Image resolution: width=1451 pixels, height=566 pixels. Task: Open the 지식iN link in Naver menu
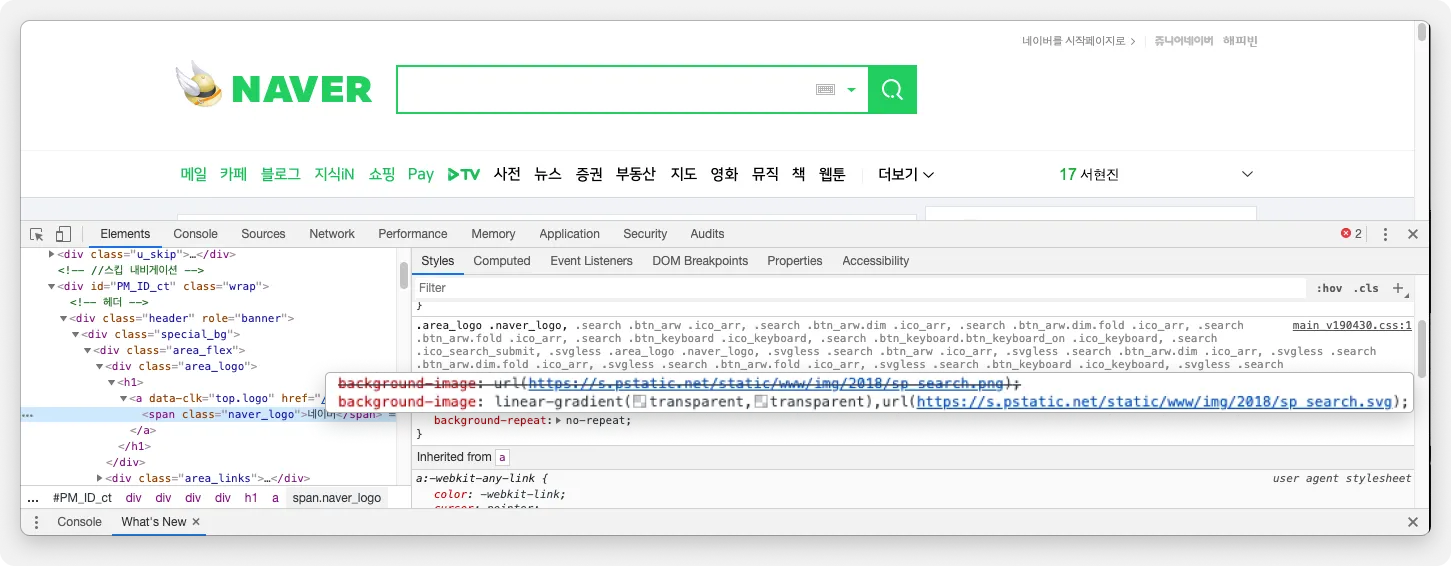(335, 174)
